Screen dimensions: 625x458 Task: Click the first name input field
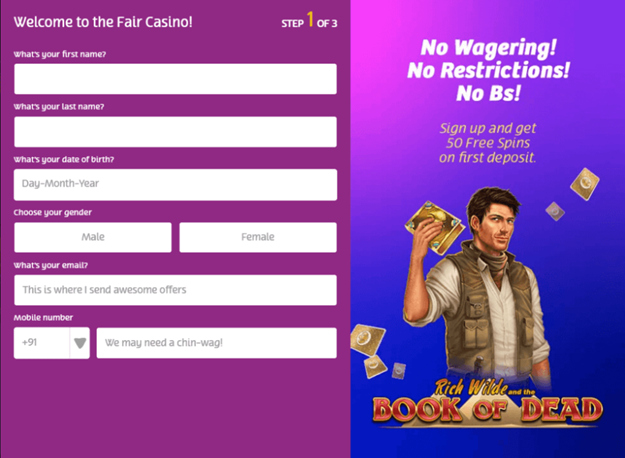175,79
